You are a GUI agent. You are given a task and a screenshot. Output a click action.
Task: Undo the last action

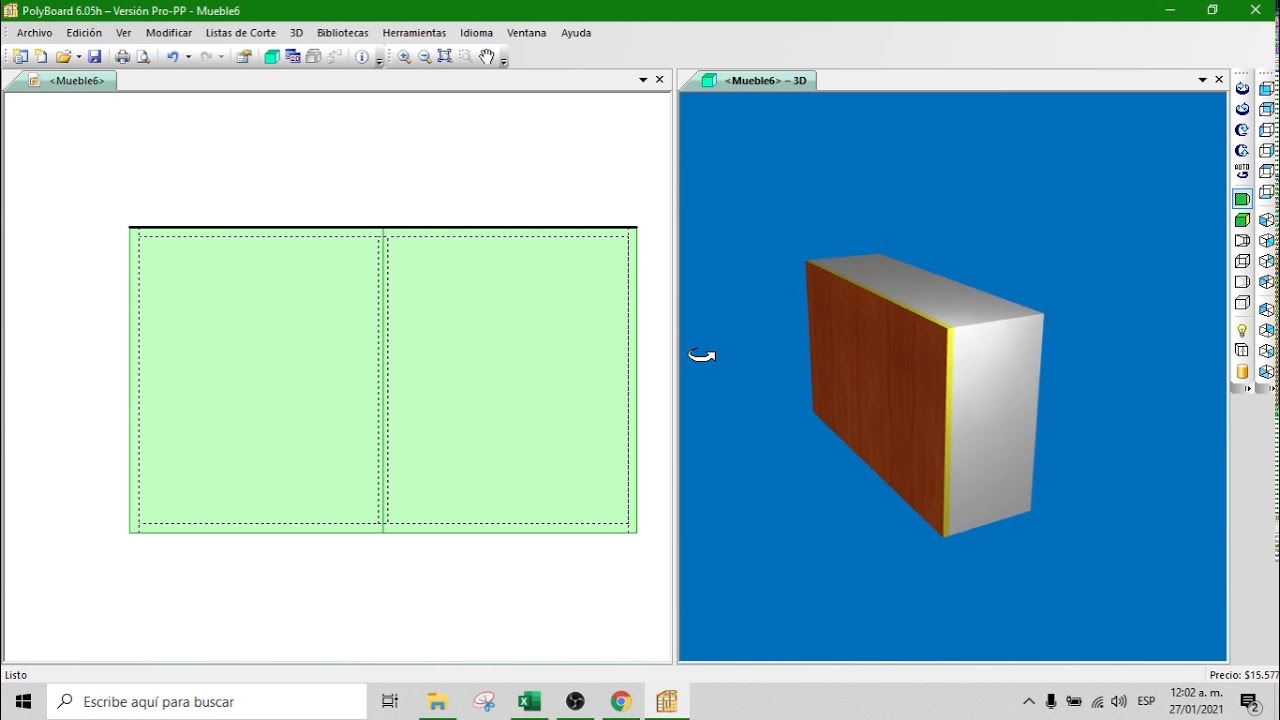[x=172, y=57]
